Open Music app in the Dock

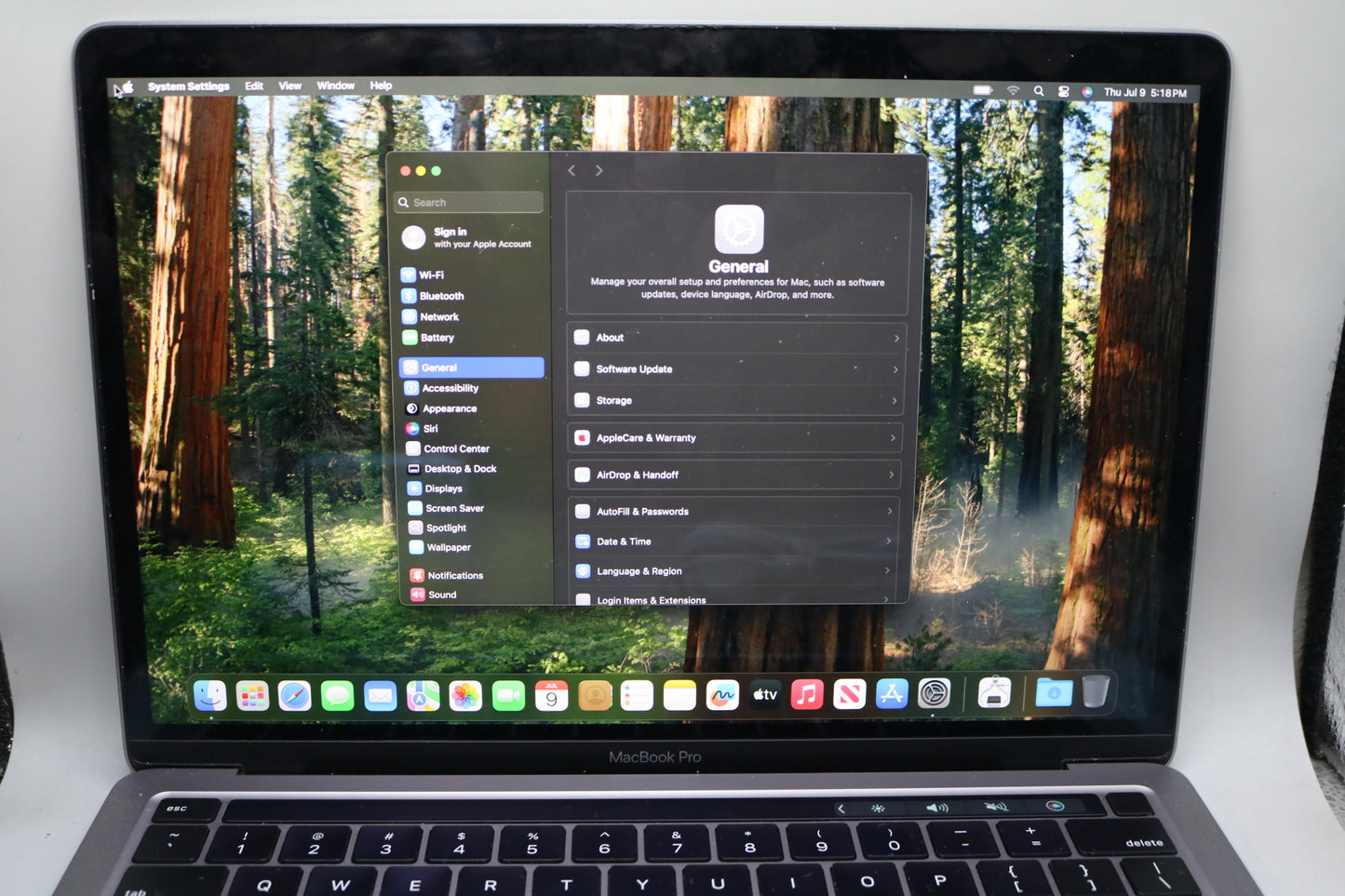tap(807, 694)
